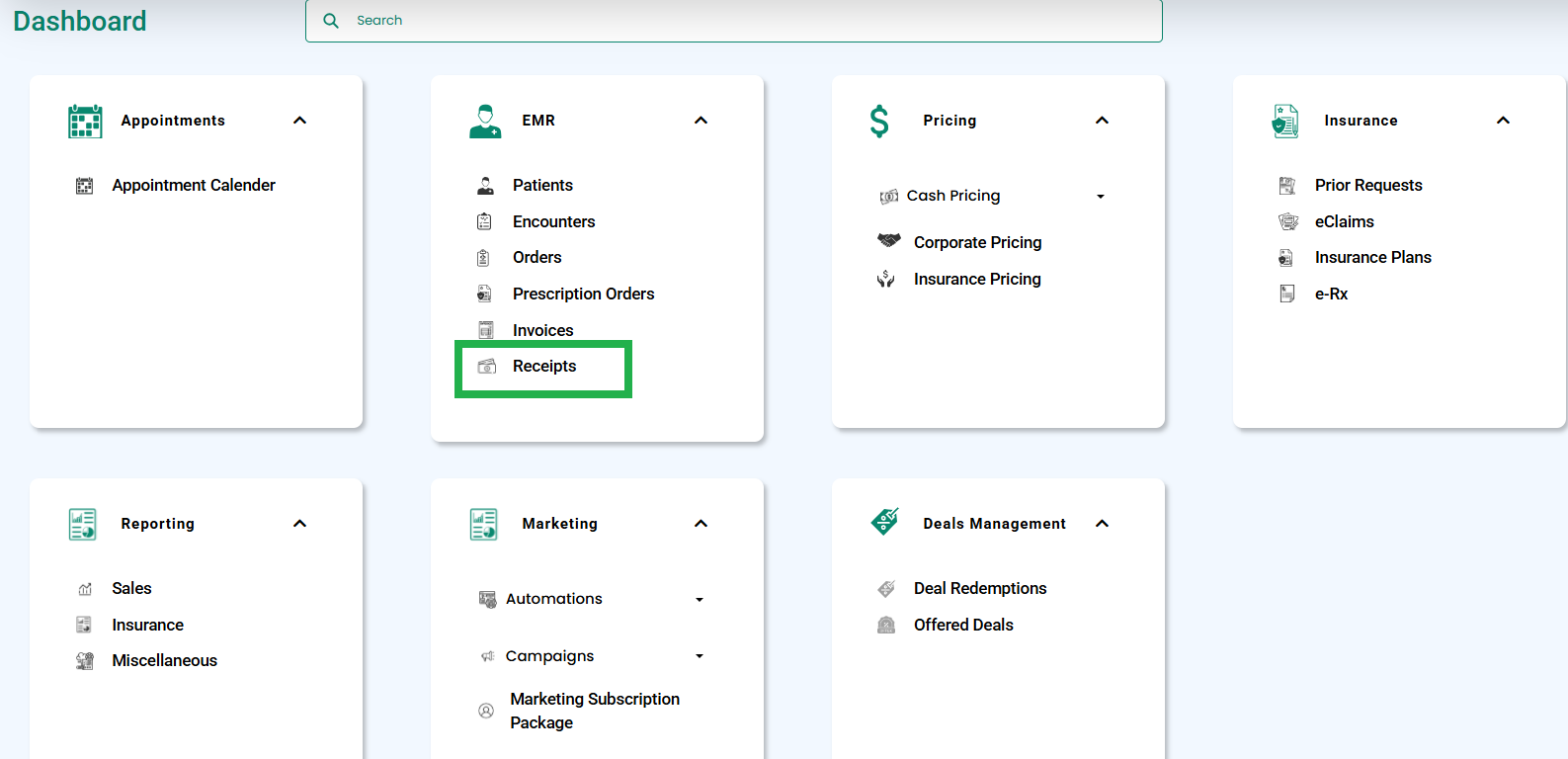The width and height of the screenshot is (1568, 759).
Task: Click the Miscellaneous report icon
Action: (x=85, y=661)
